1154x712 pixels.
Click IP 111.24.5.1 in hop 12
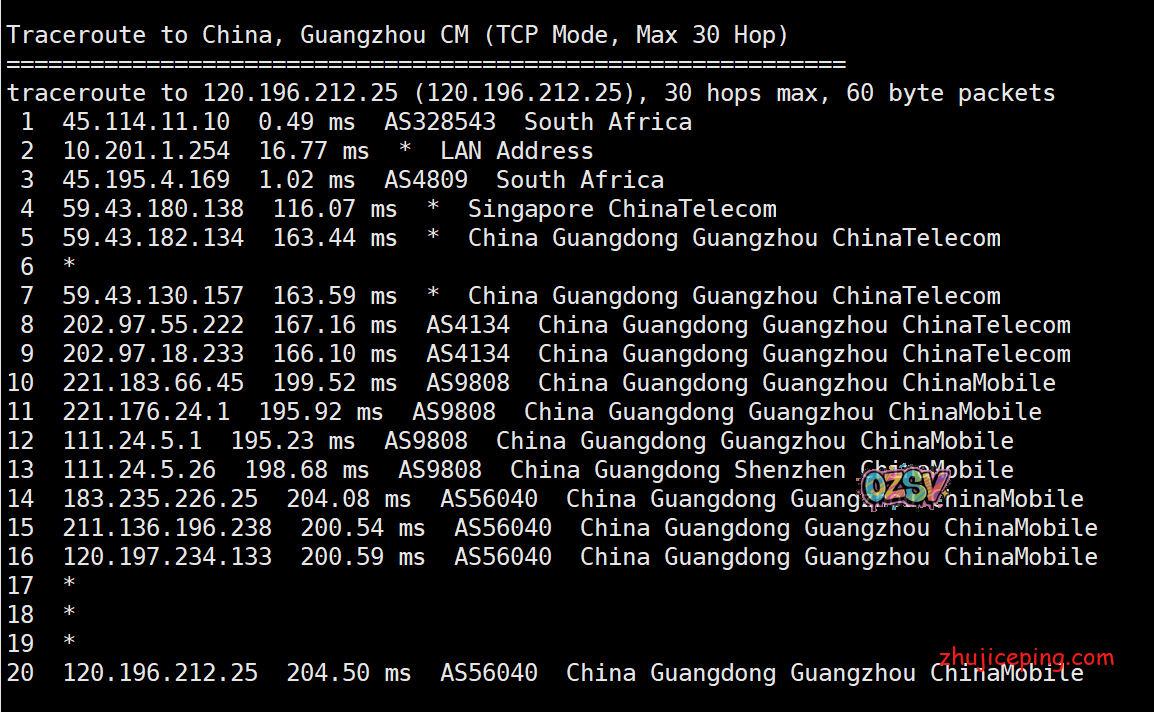click(132, 441)
